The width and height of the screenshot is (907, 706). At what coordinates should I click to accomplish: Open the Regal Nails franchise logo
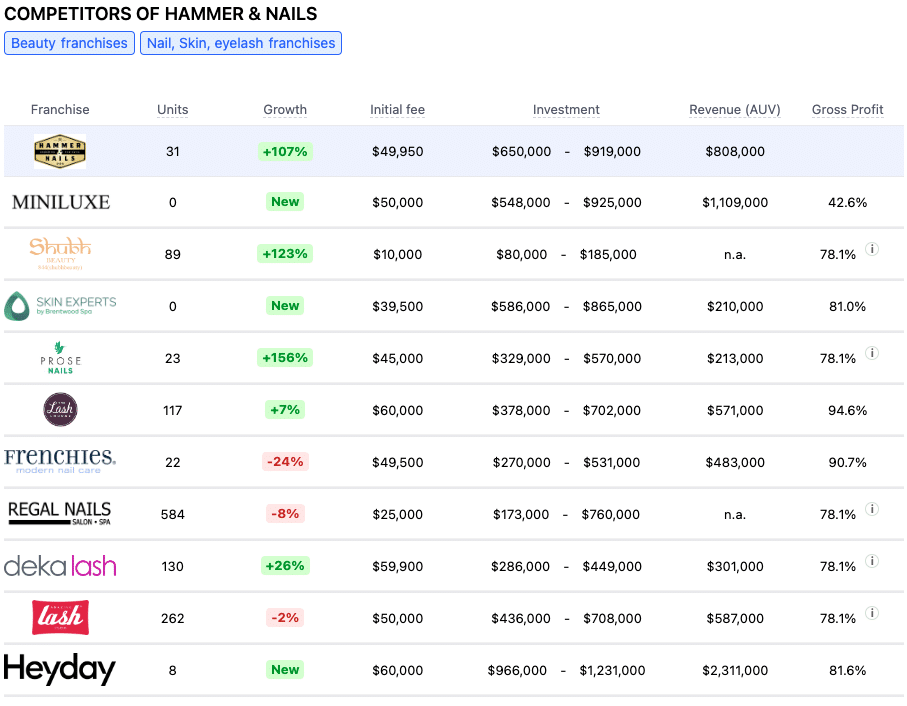pyautogui.click(x=60, y=513)
